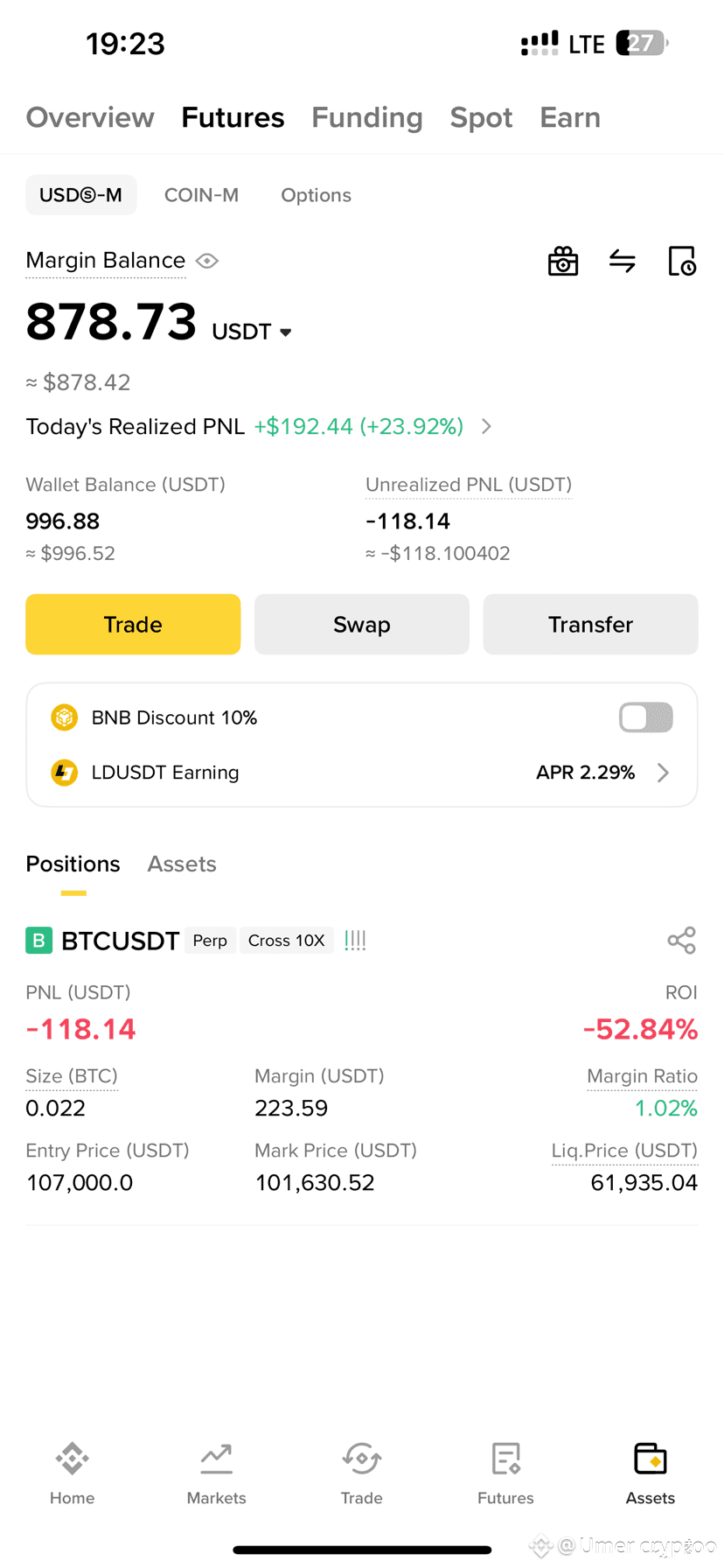Expand the USDT currency dropdown arrow
This screenshot has height=1568, width=724.
pyautogui.click(x=285, y=332)
